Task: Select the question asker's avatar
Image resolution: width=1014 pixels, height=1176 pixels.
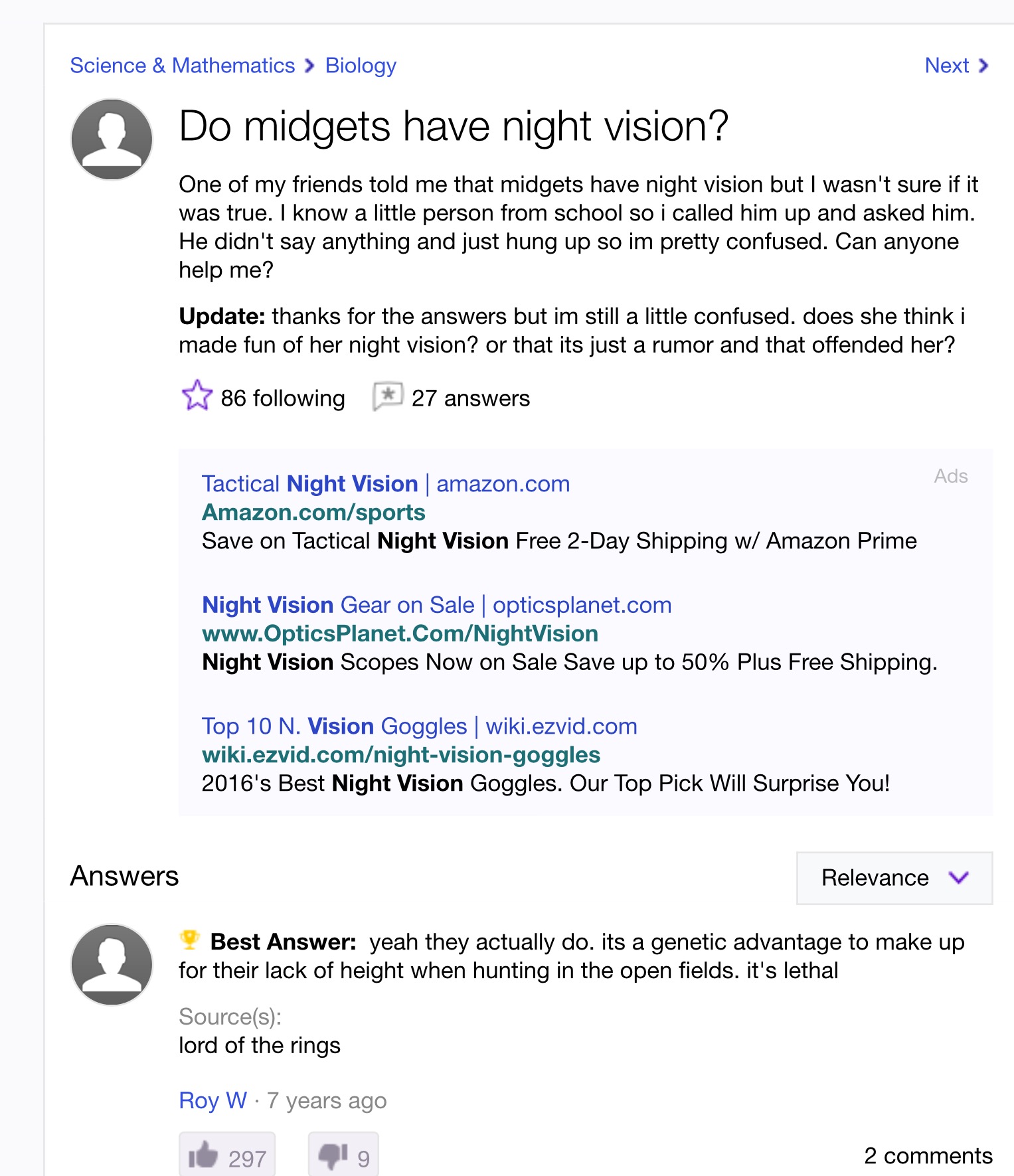Action: coord(111,138)
